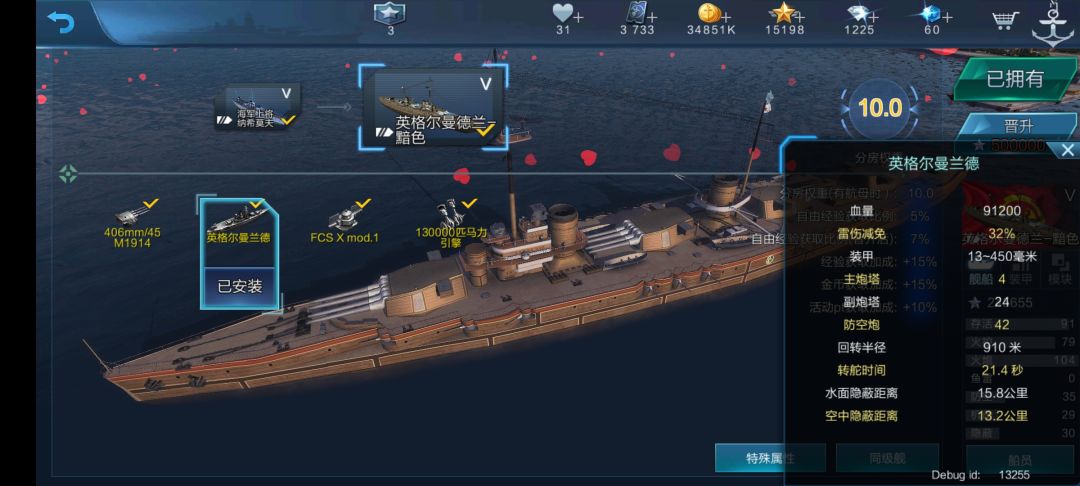1080x486 pixels.
Task: Click the green crosshair icon on the left
Action: [x=68, y=173]
